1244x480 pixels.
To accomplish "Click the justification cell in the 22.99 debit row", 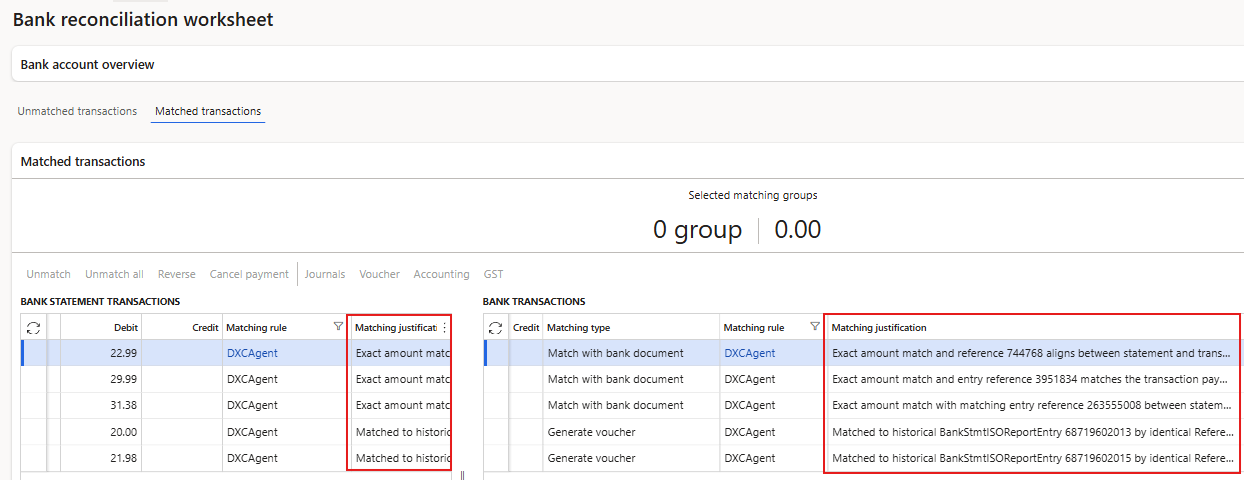I will (400, 353).
